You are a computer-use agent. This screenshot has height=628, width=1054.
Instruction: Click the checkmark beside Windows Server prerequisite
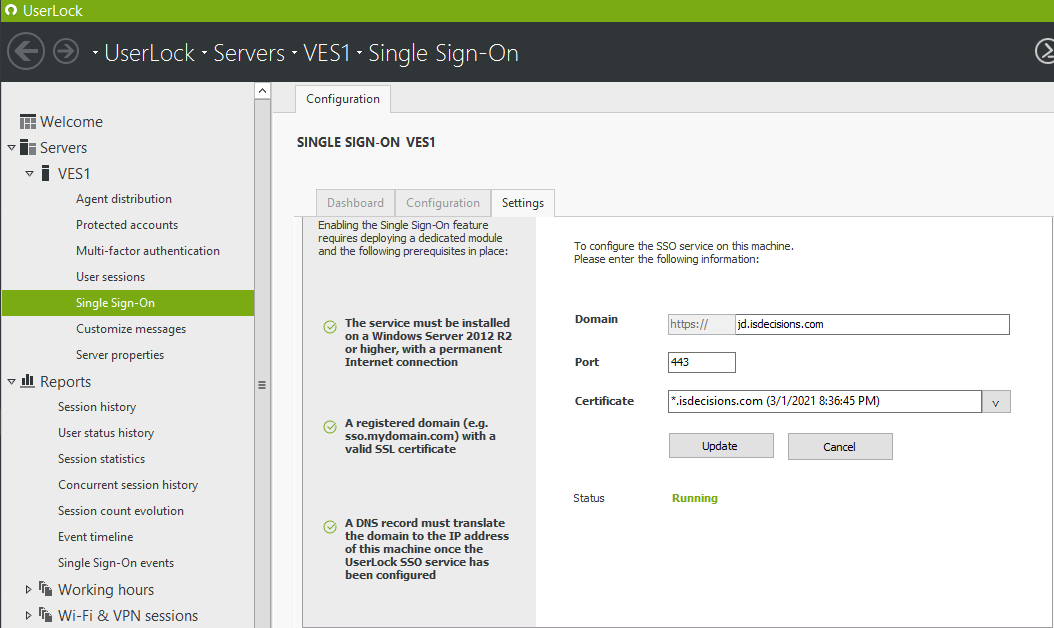tap(330, 327)
